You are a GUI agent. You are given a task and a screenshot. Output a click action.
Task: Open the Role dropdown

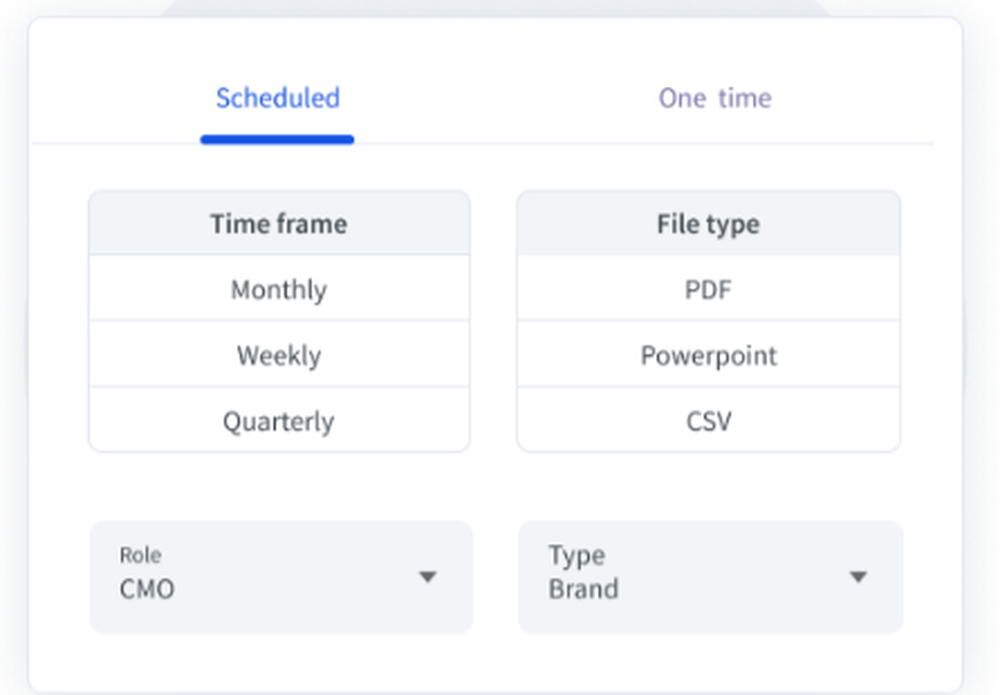[280, 577]
